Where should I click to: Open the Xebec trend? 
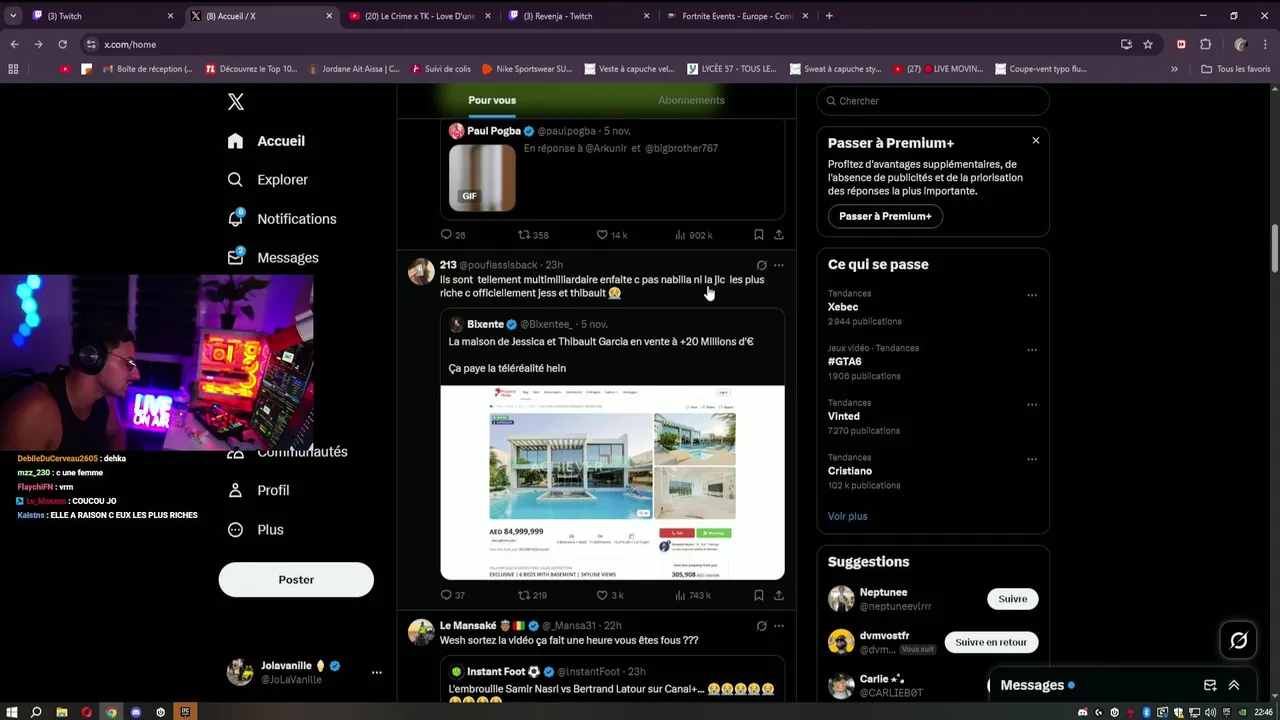[843, 307]
